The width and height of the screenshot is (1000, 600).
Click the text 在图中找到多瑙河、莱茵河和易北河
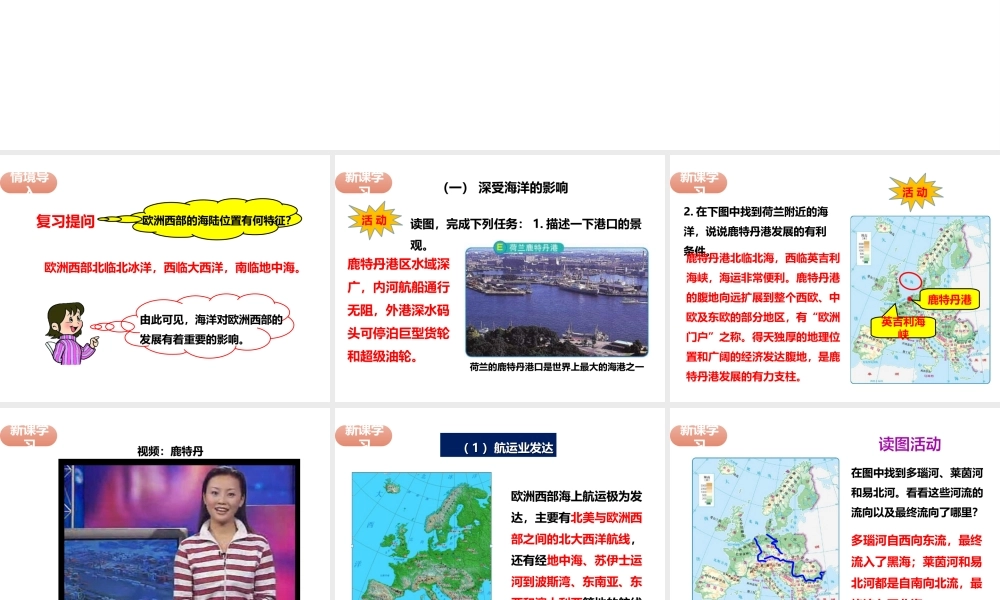coord(916,483)
